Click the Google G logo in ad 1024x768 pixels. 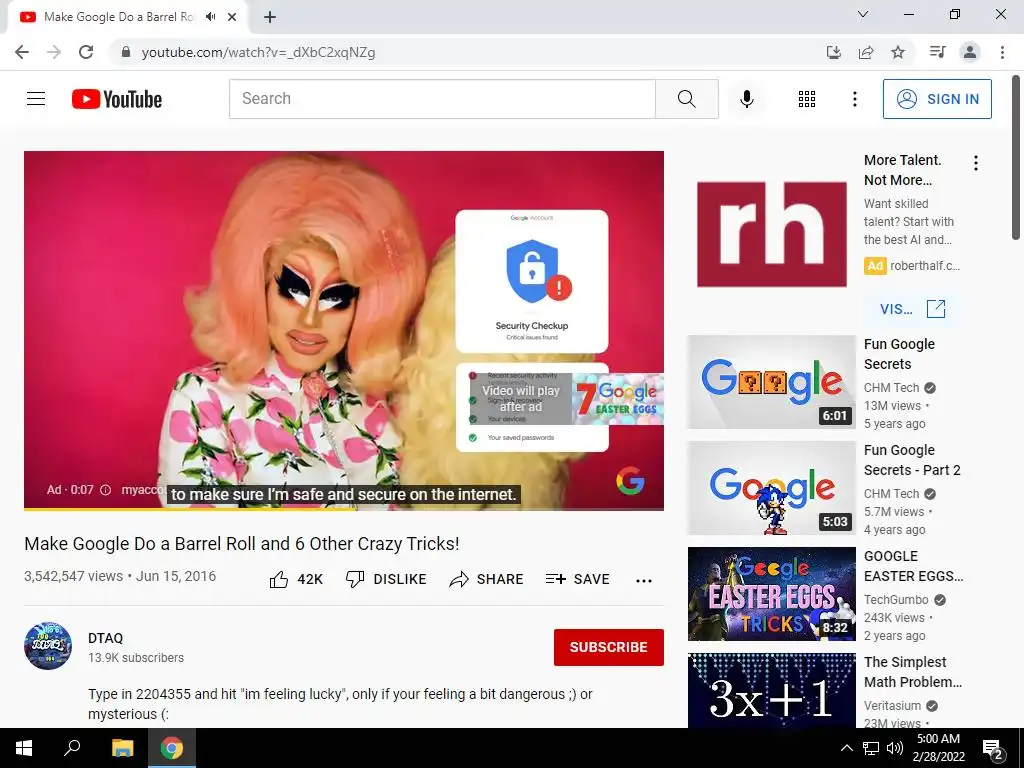(x=630, y=481)
